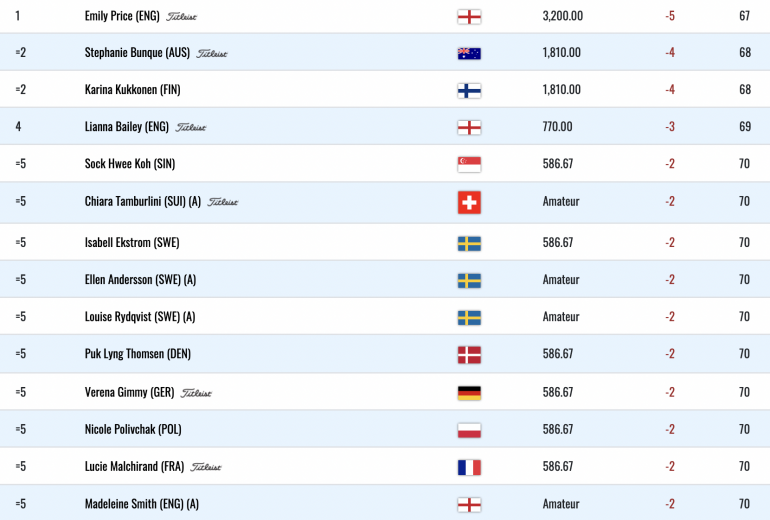Click the French flag for Lucie Malchirand
The image size is (770, 520).
point(469,467)
